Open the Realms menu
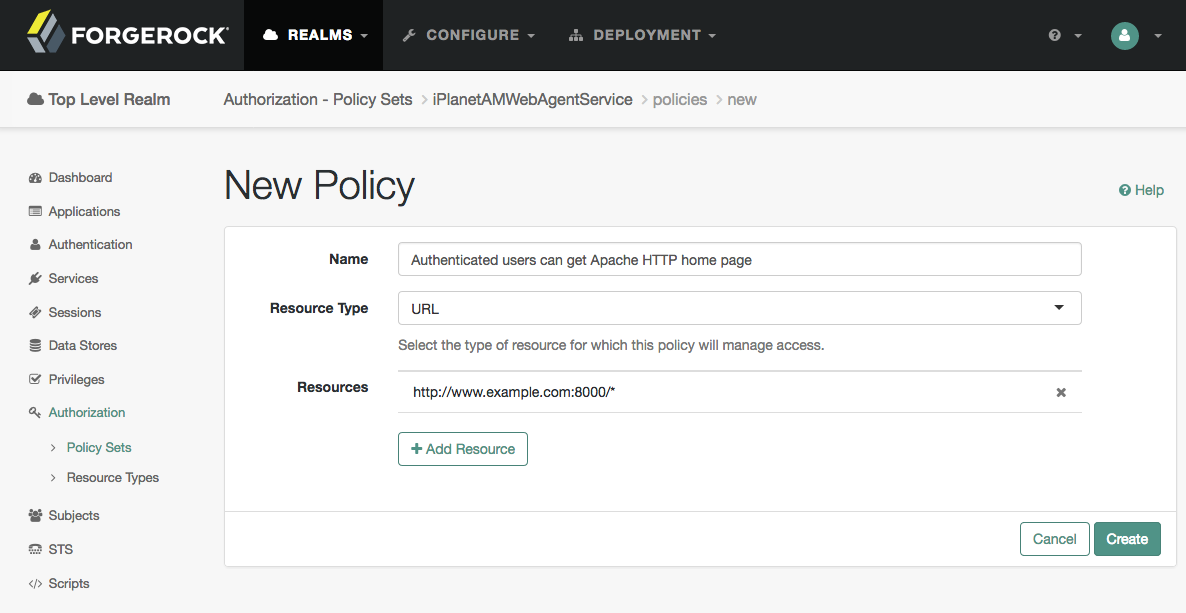The height and width of the screenshot is (613, 1186). pyautogui.click(x=314, y=35)
